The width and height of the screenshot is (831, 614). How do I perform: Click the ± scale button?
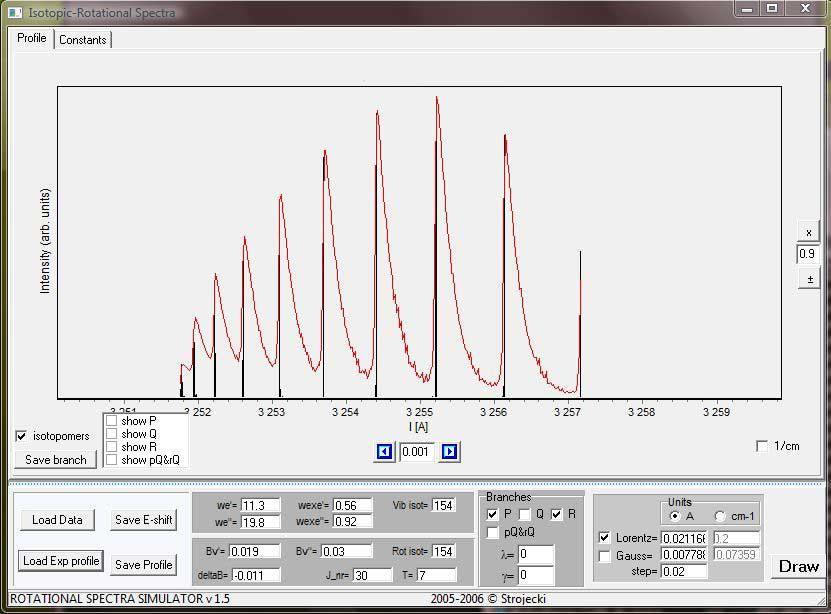(809, 279)
